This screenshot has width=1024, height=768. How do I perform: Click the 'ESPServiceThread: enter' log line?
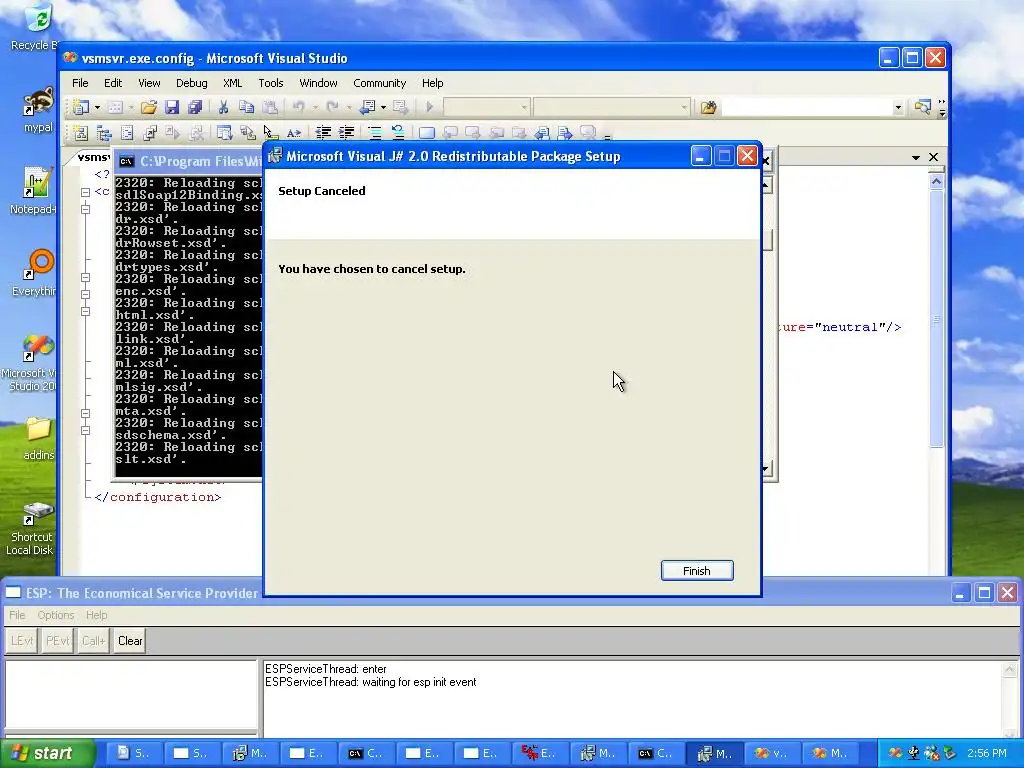coord(325,669)
